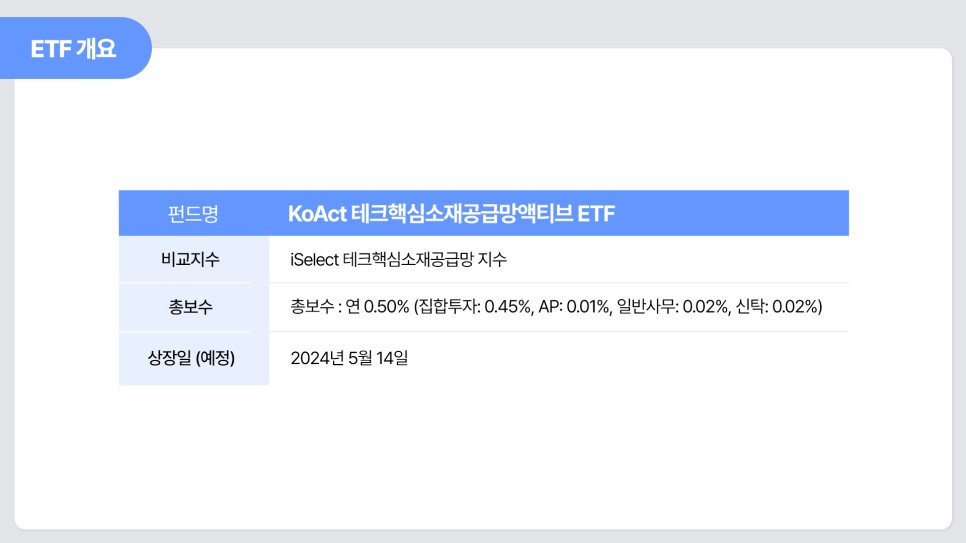
Task: Click the 2024년 5월 14일 listing date
Action: 349,358
